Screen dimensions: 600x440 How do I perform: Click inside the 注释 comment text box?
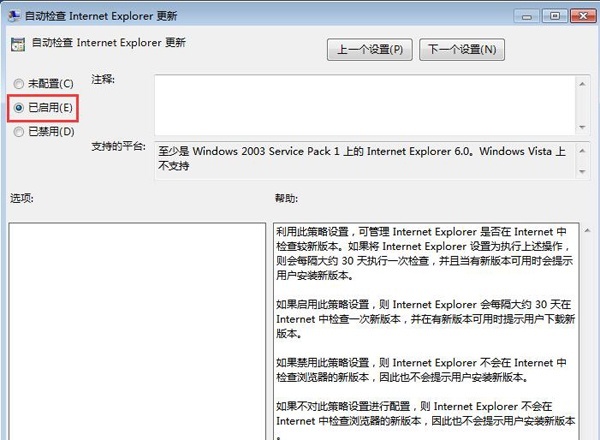(x=365, y=105)
